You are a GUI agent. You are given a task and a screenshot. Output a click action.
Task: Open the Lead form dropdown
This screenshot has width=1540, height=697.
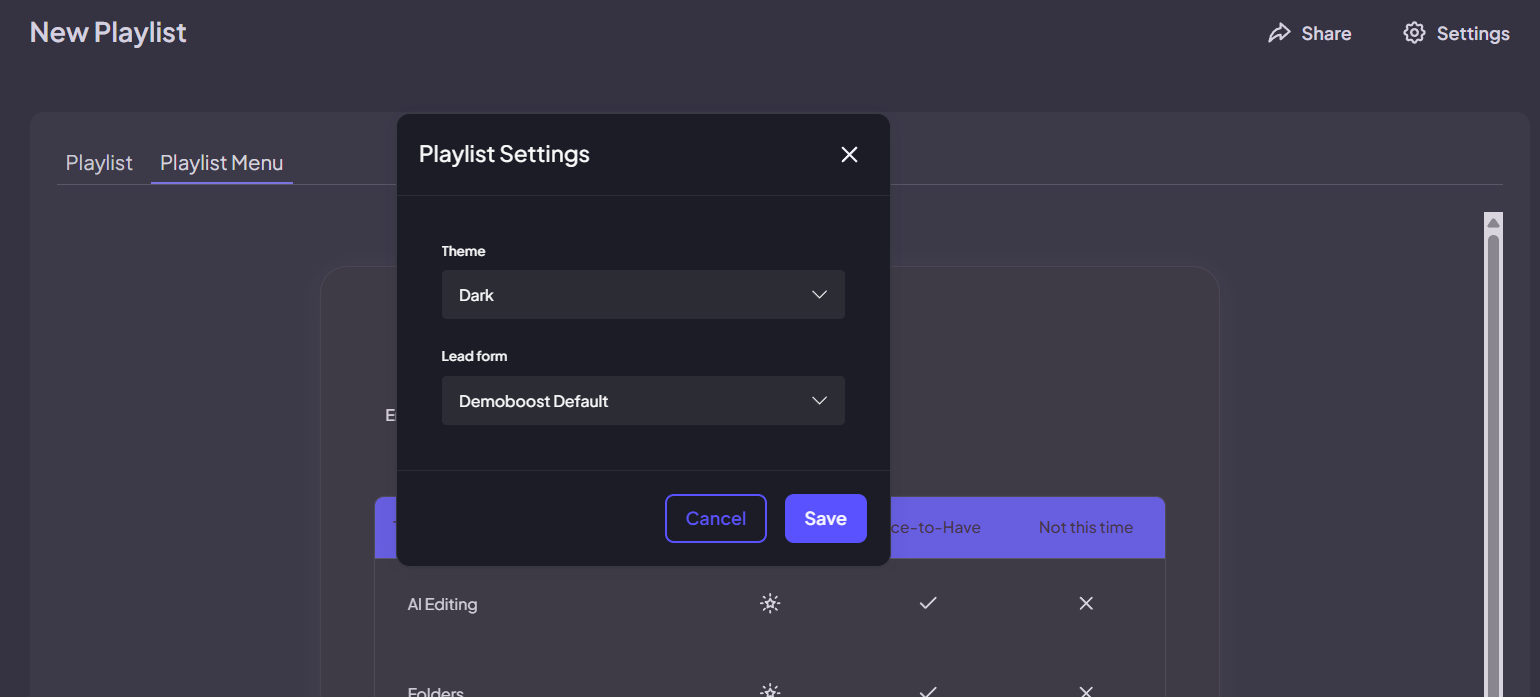[x=643, y=401]
